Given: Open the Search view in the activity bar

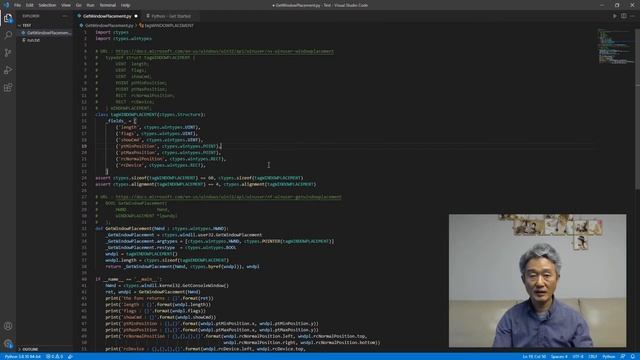Looking at the screenshot, I should pyautogui.click(x=8, y=35).
